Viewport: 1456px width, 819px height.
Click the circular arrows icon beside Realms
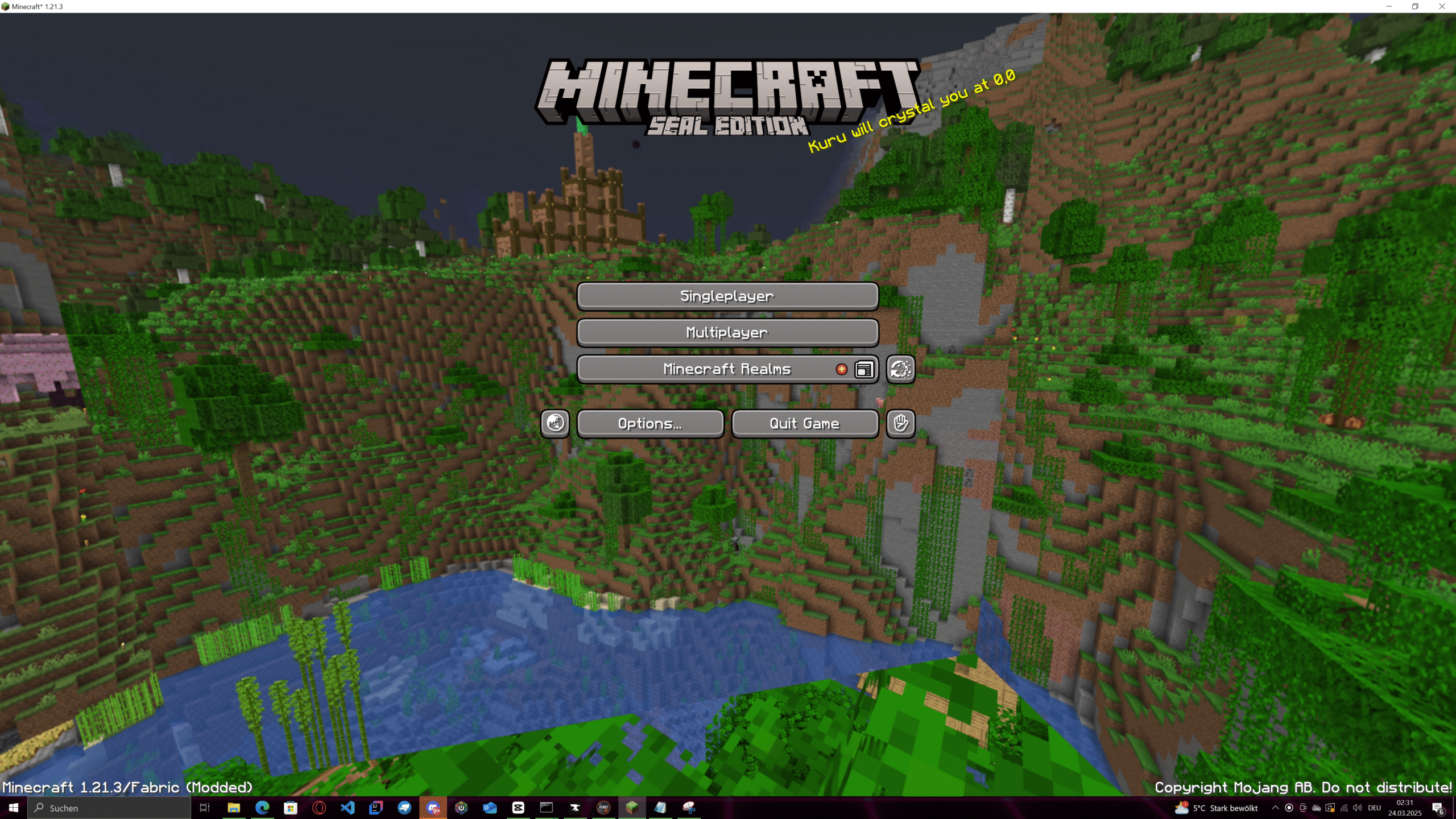pos(901,369)
